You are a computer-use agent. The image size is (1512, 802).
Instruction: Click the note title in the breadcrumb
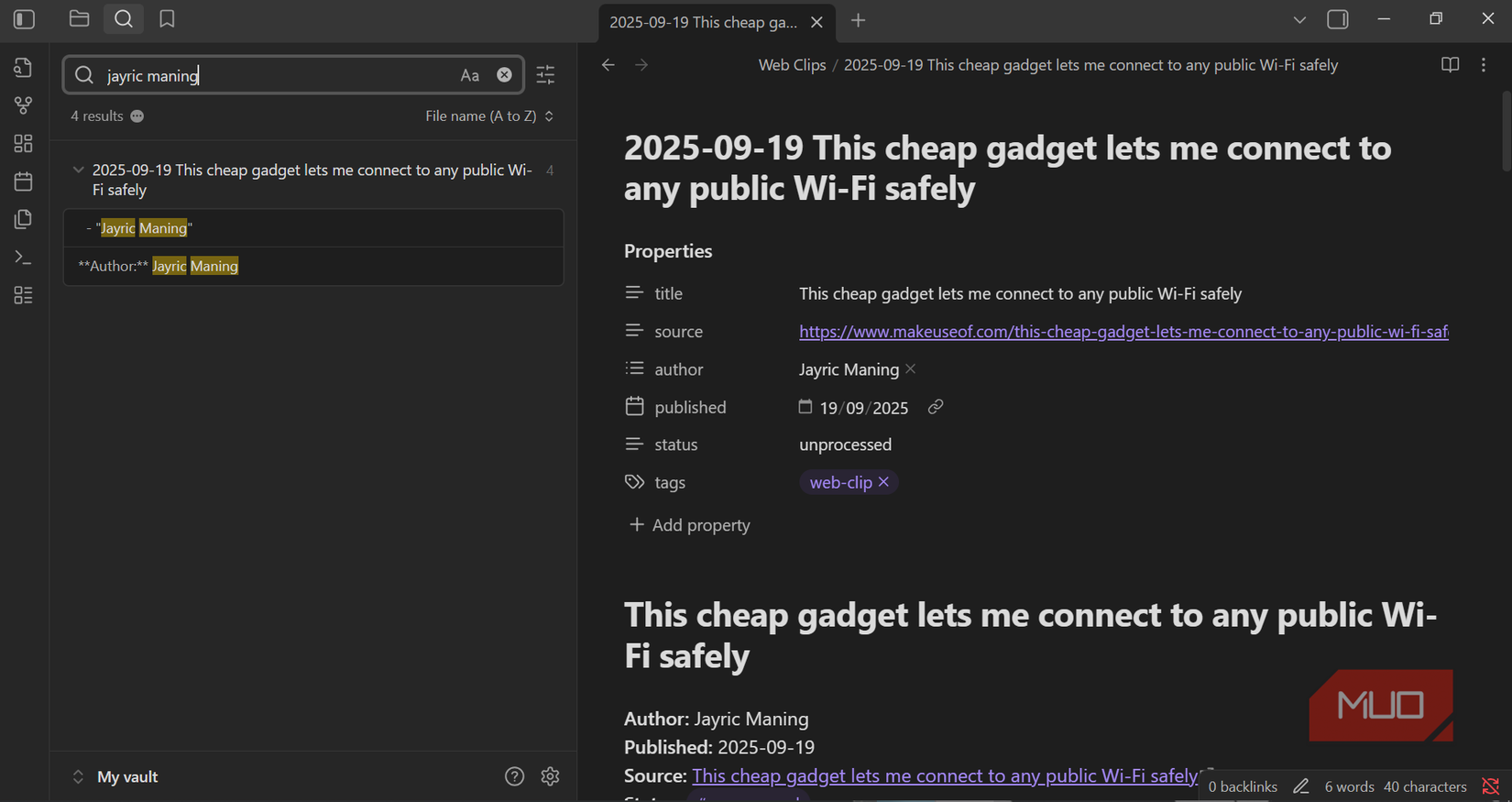tap(1090, 65)
